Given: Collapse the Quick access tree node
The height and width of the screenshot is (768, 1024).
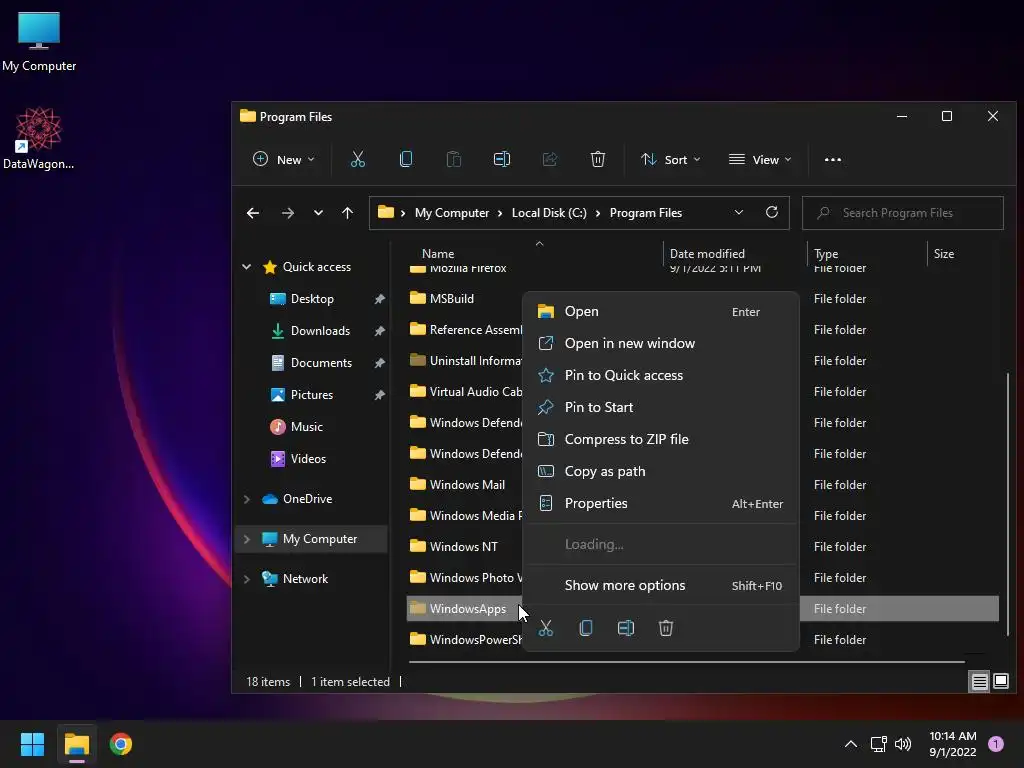Looking at the screenshot, I should pos(247,266).
